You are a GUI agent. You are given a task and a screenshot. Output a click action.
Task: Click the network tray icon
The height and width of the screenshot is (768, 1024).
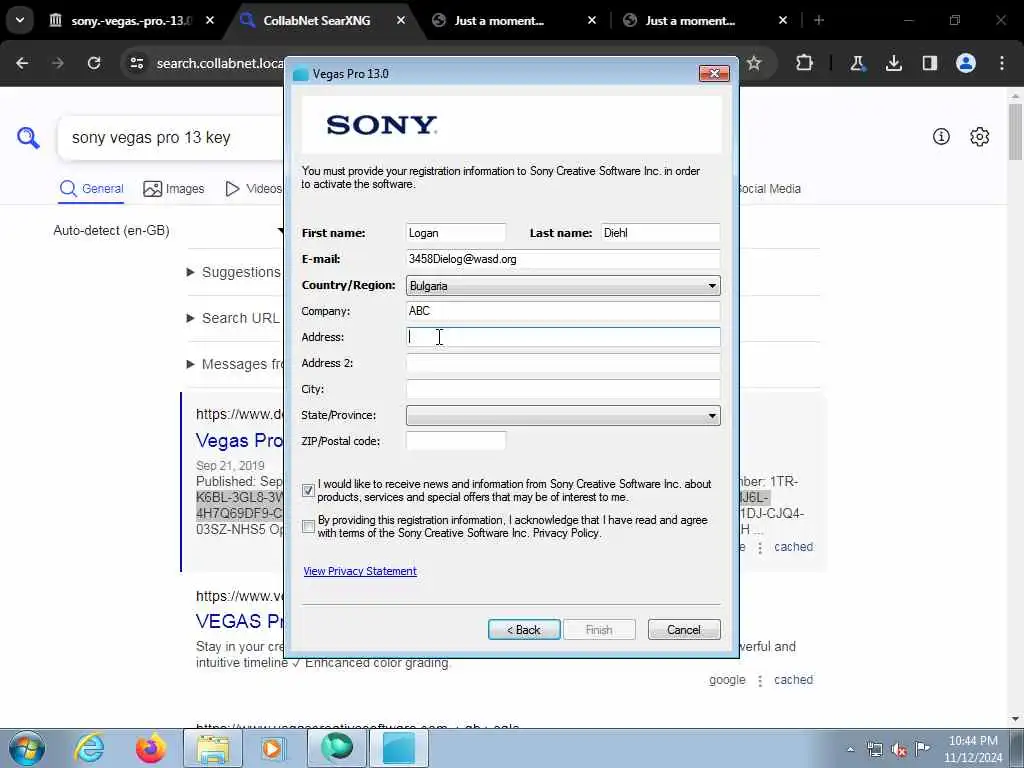click(x=874, y=749)
